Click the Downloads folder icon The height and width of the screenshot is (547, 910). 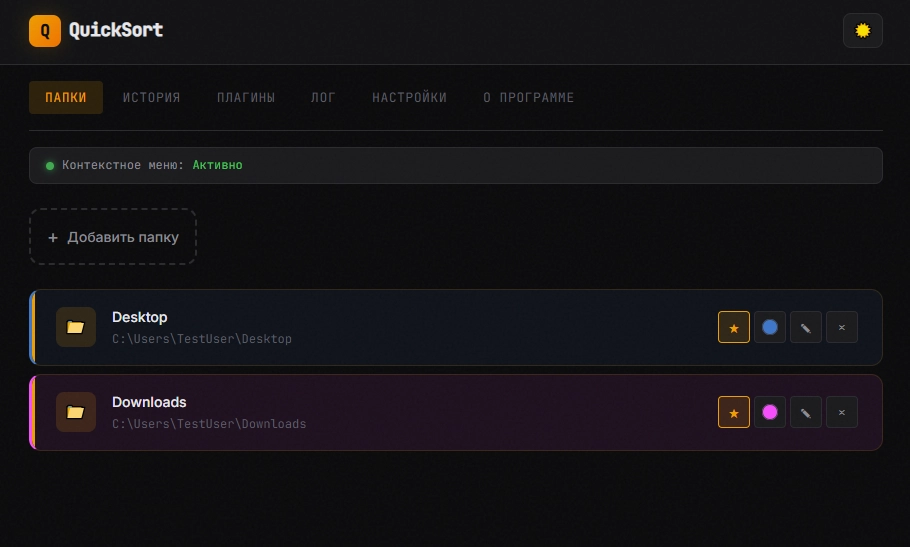[75, 412]
